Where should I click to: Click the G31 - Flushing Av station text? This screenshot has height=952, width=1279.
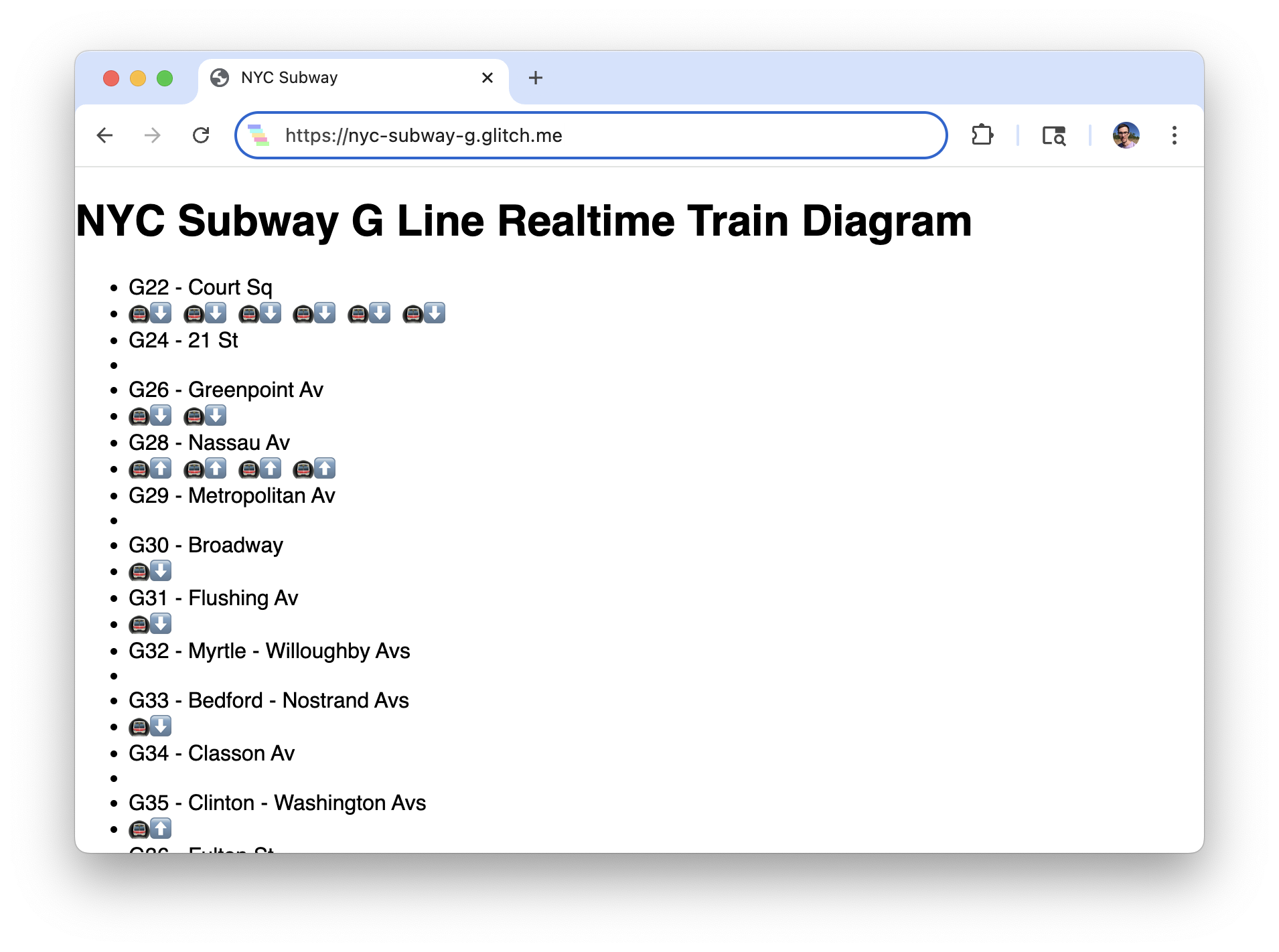[213, 598]
